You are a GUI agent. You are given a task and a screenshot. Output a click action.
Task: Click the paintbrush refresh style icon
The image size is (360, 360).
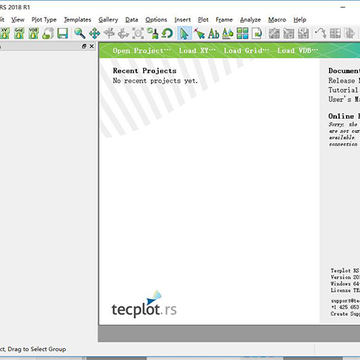tap(153, 33)
